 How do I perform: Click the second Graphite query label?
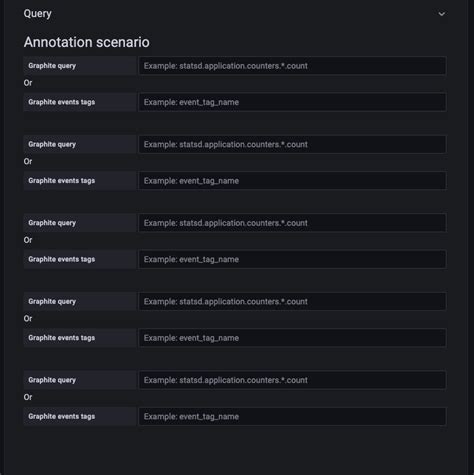(x=52, y=144)
